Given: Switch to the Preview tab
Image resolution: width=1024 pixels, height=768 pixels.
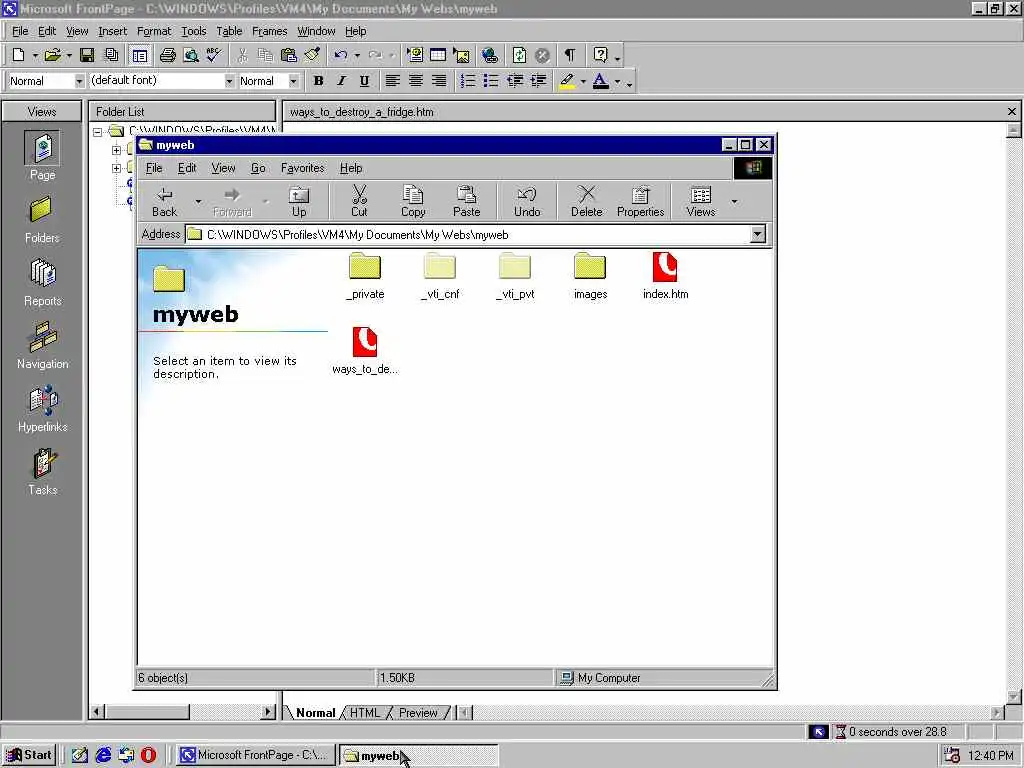Looking at the screenshot, I should pyautogui.click(x=418, y=712).
